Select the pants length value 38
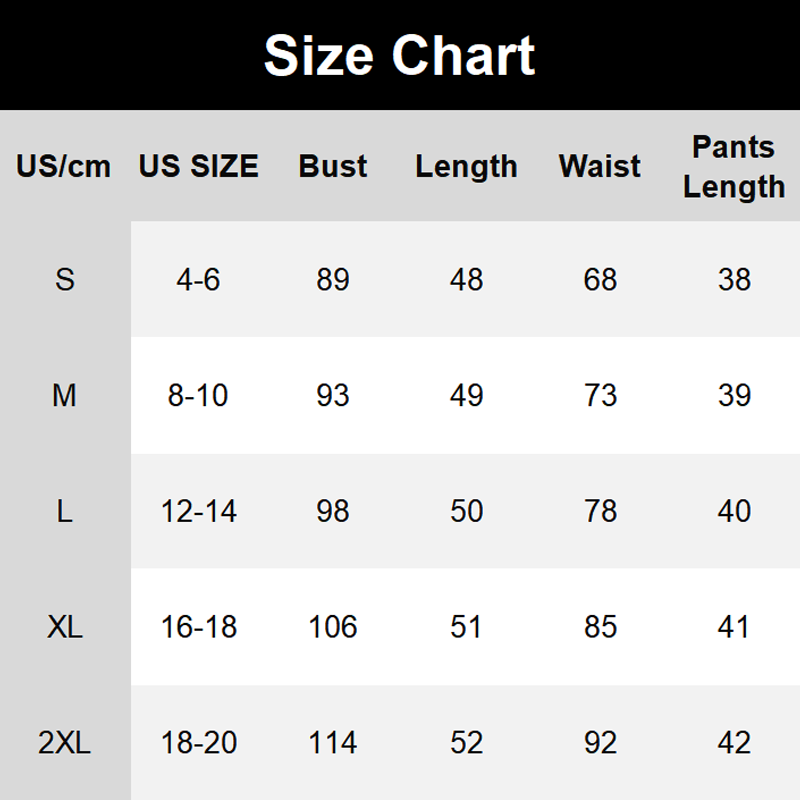The width and height of the screenshot is (800, 800). pos(734,279)
